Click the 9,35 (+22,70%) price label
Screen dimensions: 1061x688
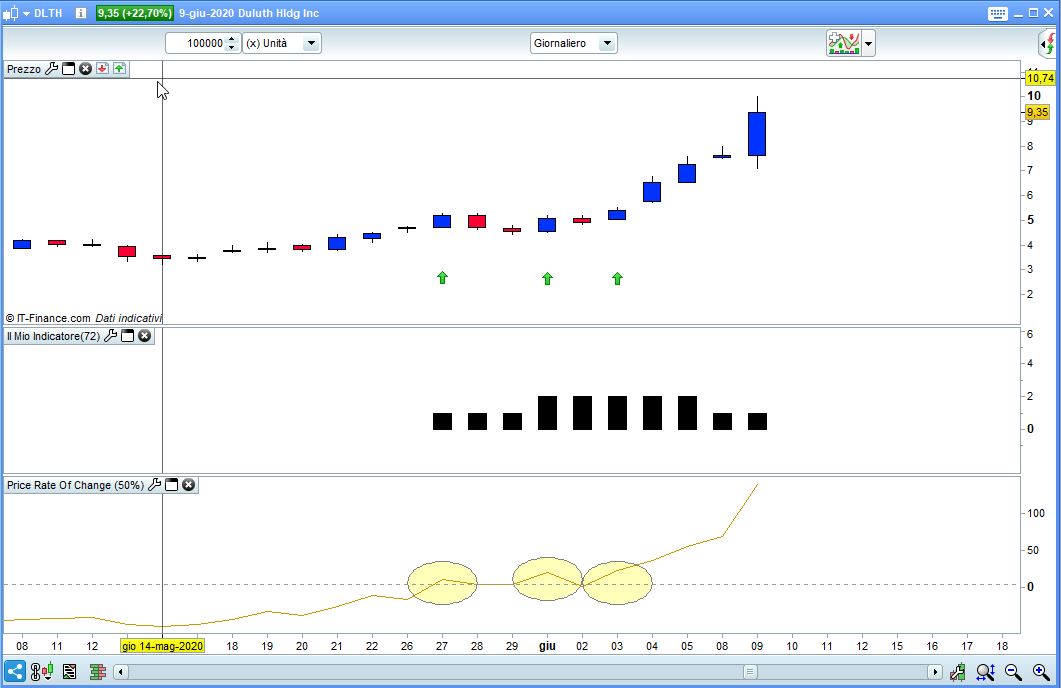(x=135, y=13)
